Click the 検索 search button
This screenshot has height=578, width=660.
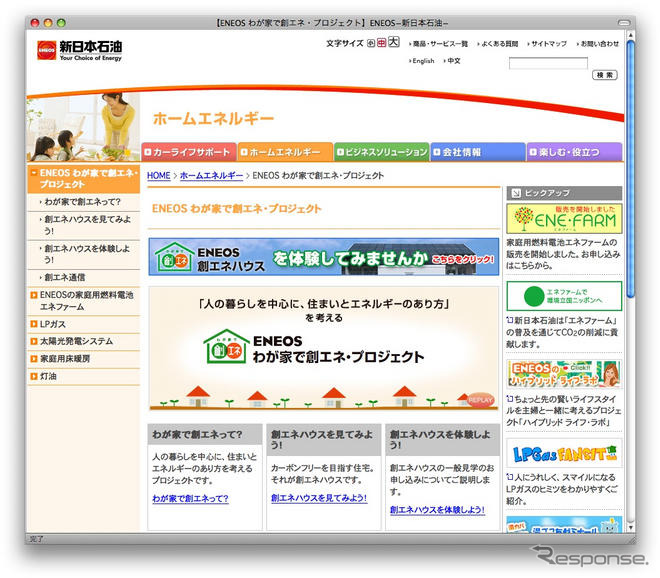pyautogui.click(x=605, y=75)
